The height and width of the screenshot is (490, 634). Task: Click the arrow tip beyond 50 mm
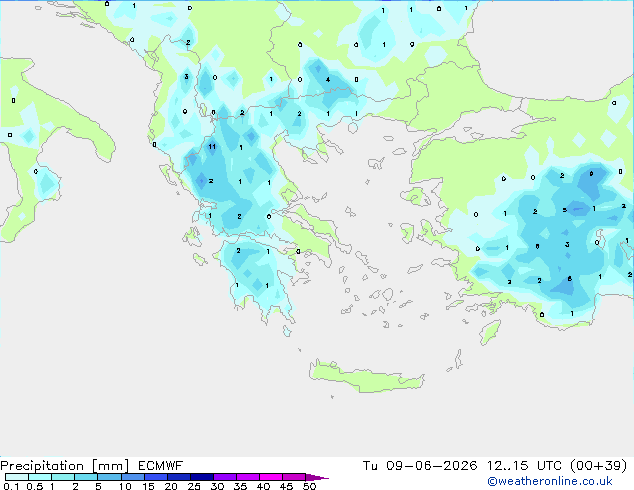point(318,477)
